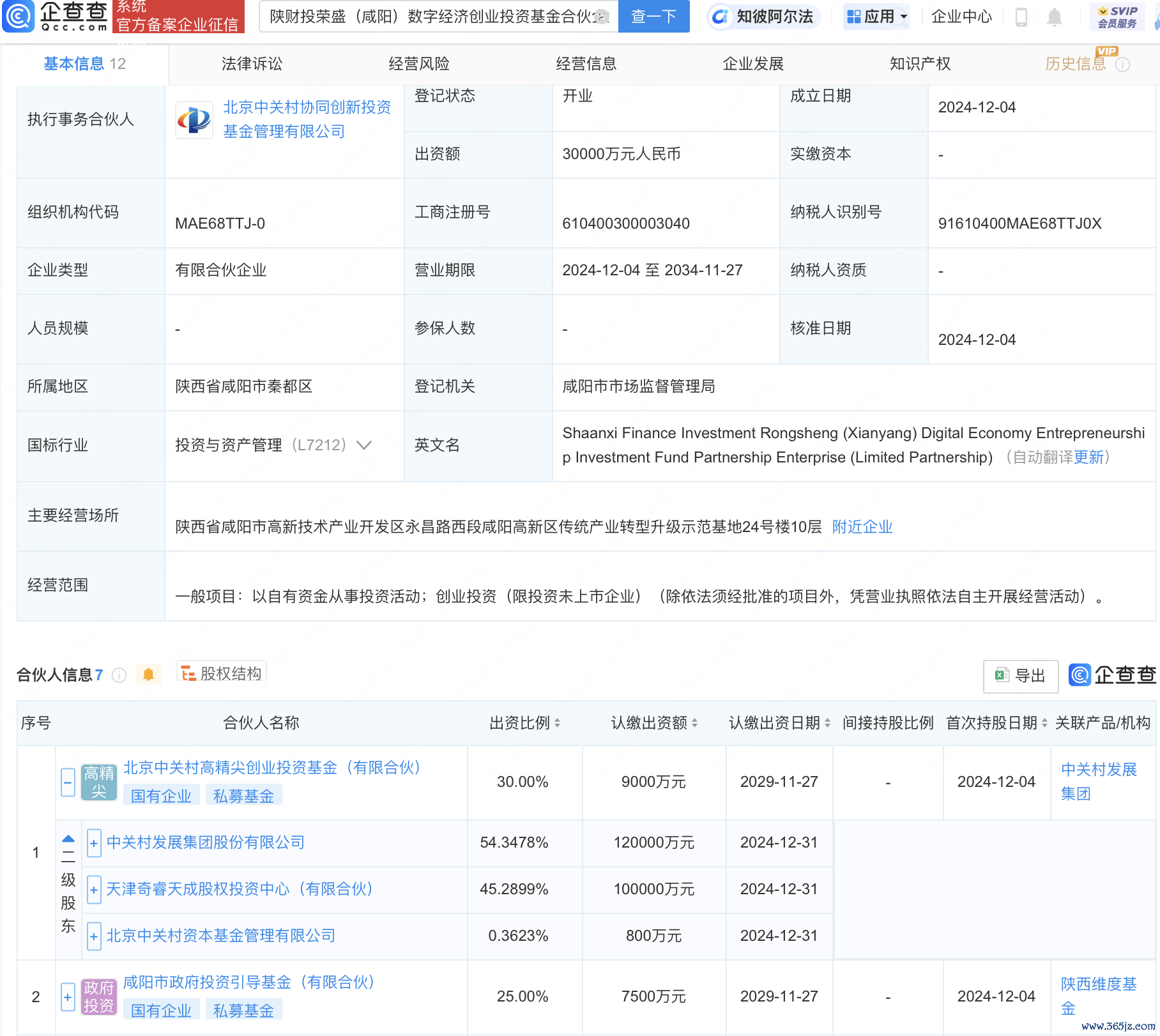Click the 30000万元人民币 capital value

coord(622,154)
